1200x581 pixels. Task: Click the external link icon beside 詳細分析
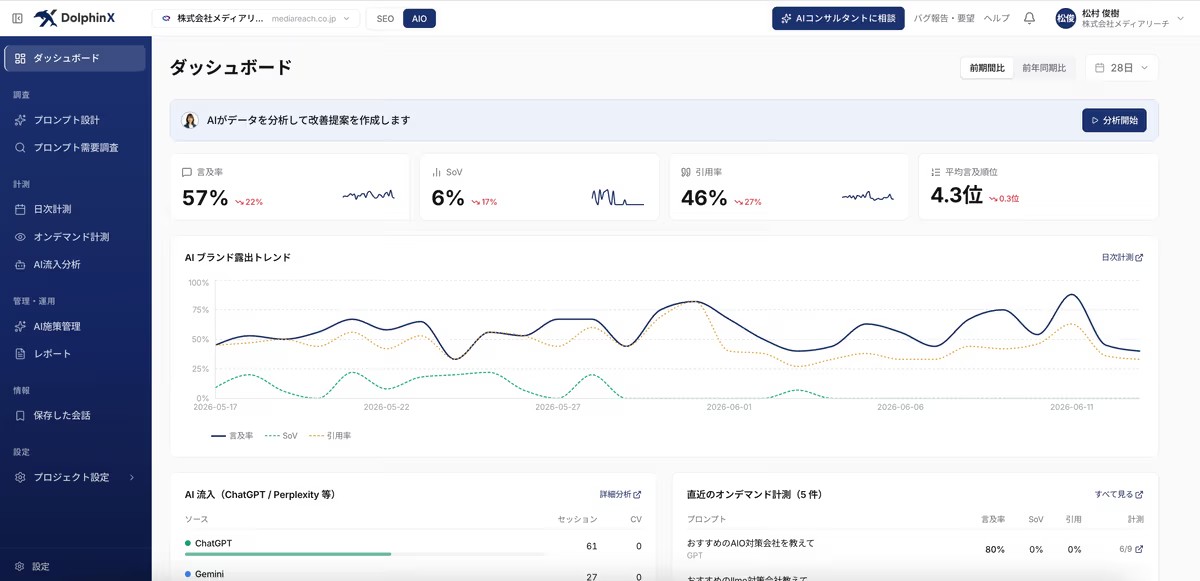click(637, 494)
